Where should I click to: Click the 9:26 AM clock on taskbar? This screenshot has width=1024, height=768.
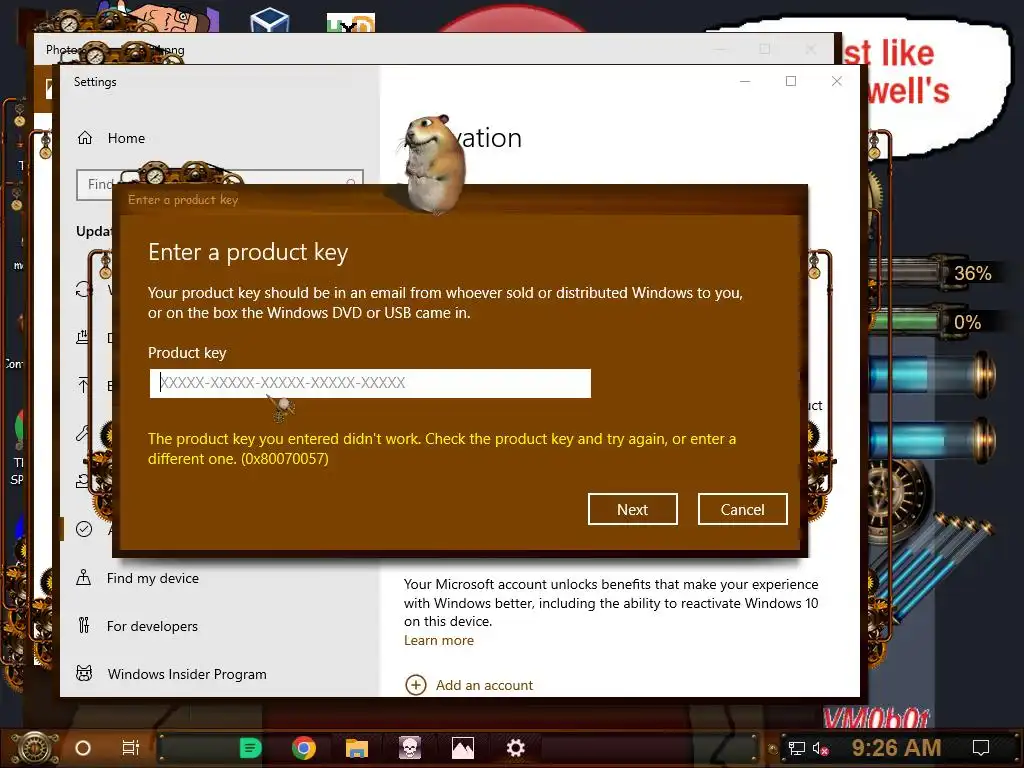click(897, 748)
